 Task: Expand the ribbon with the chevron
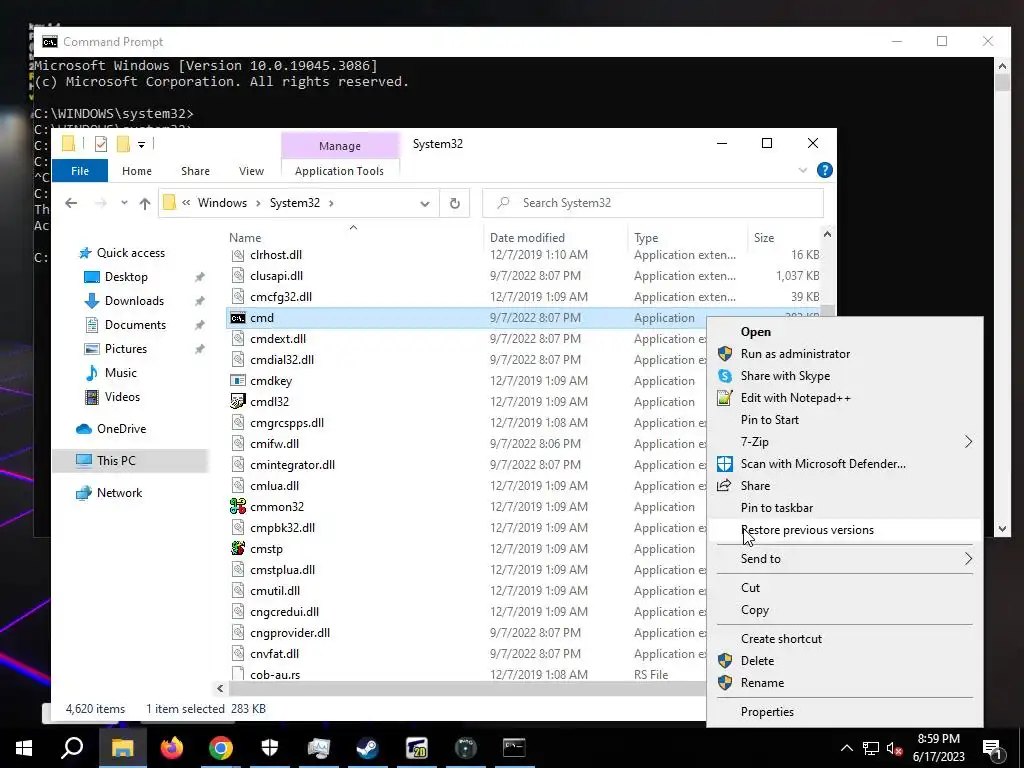[803, 170]
